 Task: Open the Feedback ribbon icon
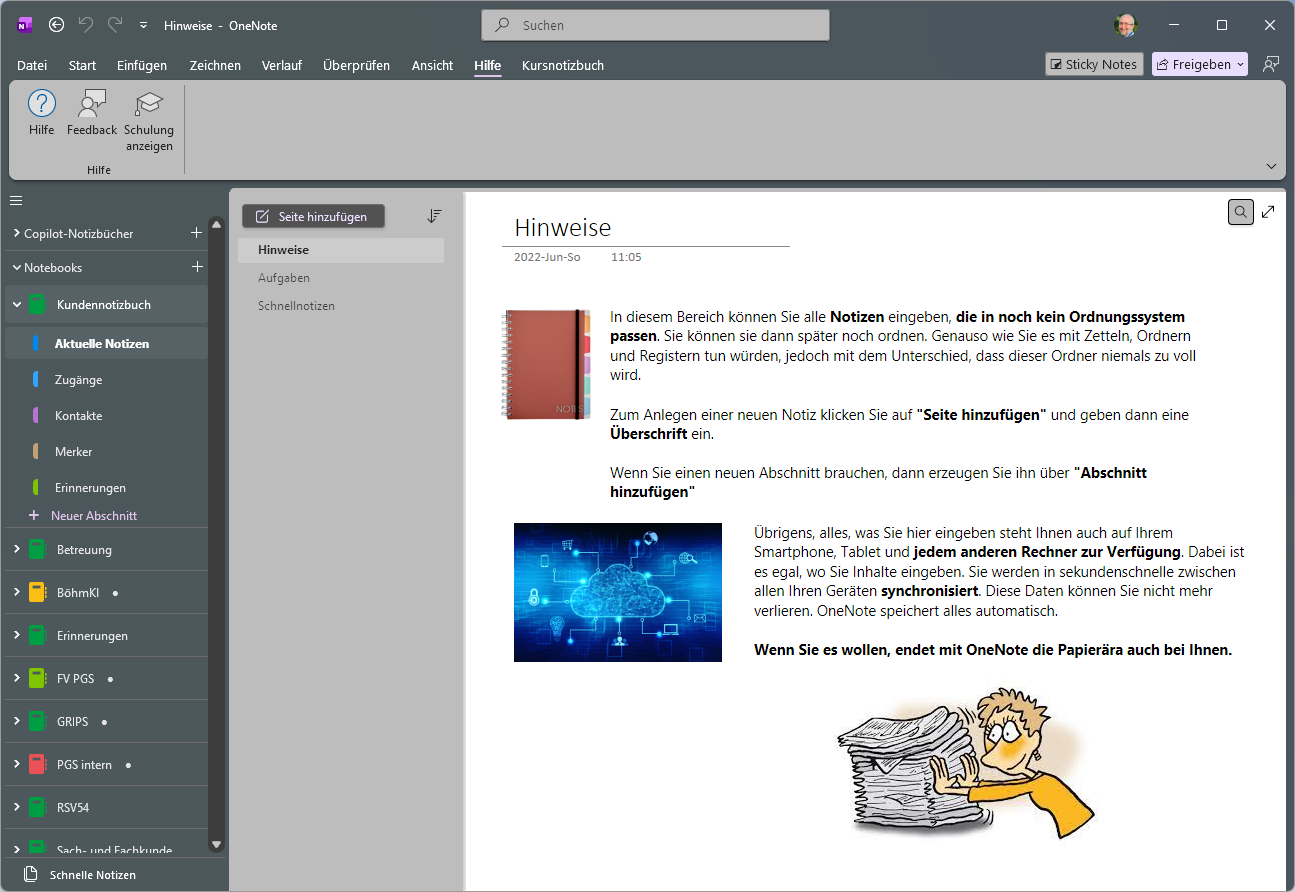[x=92, y=104]
